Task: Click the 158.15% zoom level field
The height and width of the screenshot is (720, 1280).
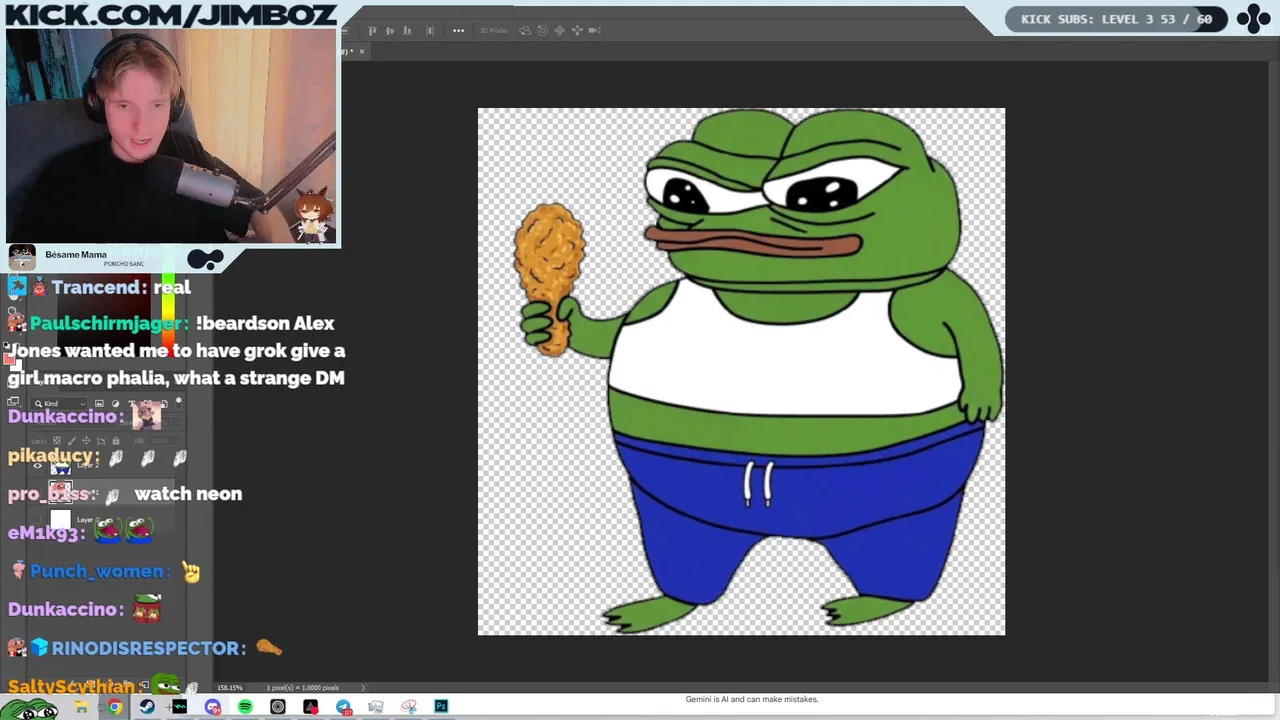Action: (230, 688)
